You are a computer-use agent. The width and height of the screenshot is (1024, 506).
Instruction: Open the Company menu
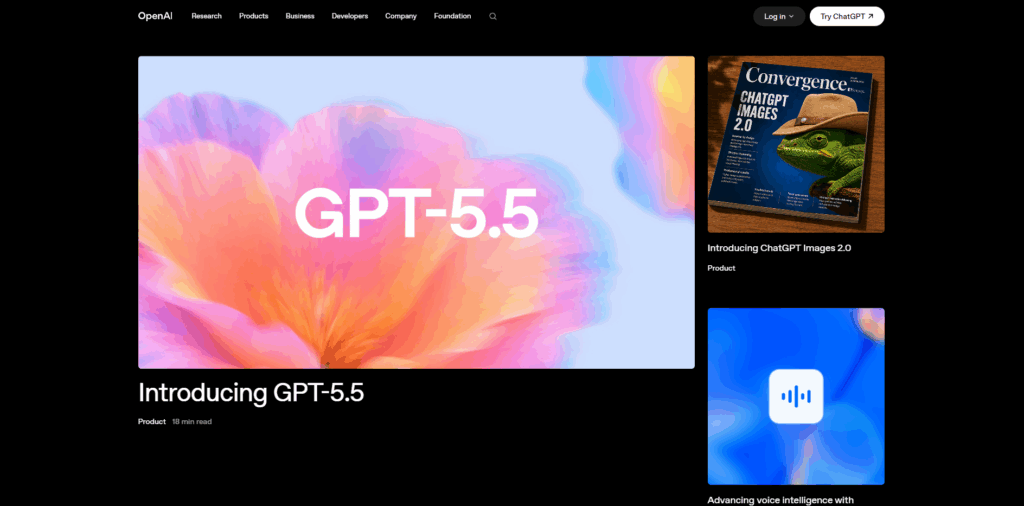401,16
